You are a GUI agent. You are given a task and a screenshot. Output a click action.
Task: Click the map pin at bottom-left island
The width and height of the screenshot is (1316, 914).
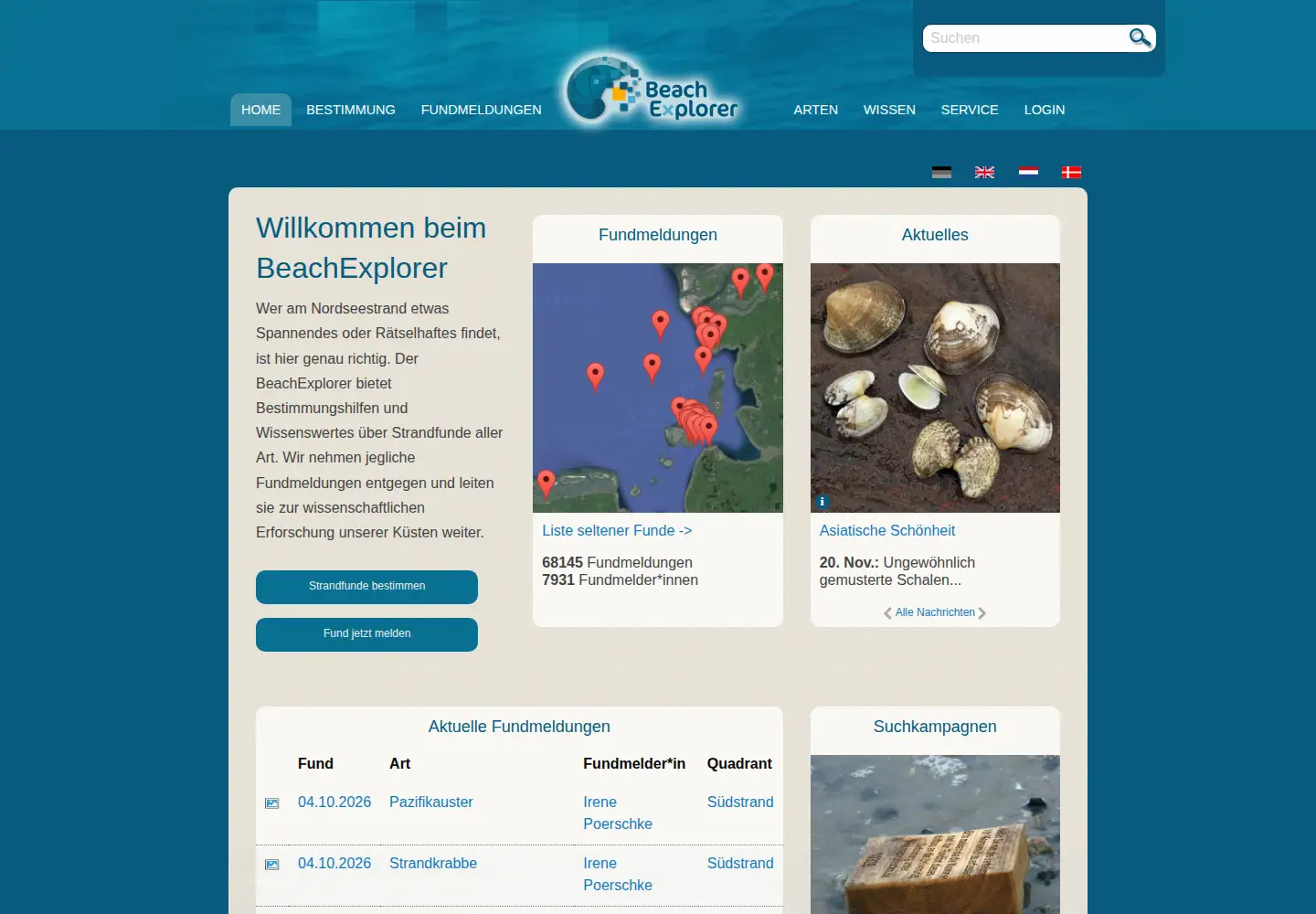[x=546, y=483]
